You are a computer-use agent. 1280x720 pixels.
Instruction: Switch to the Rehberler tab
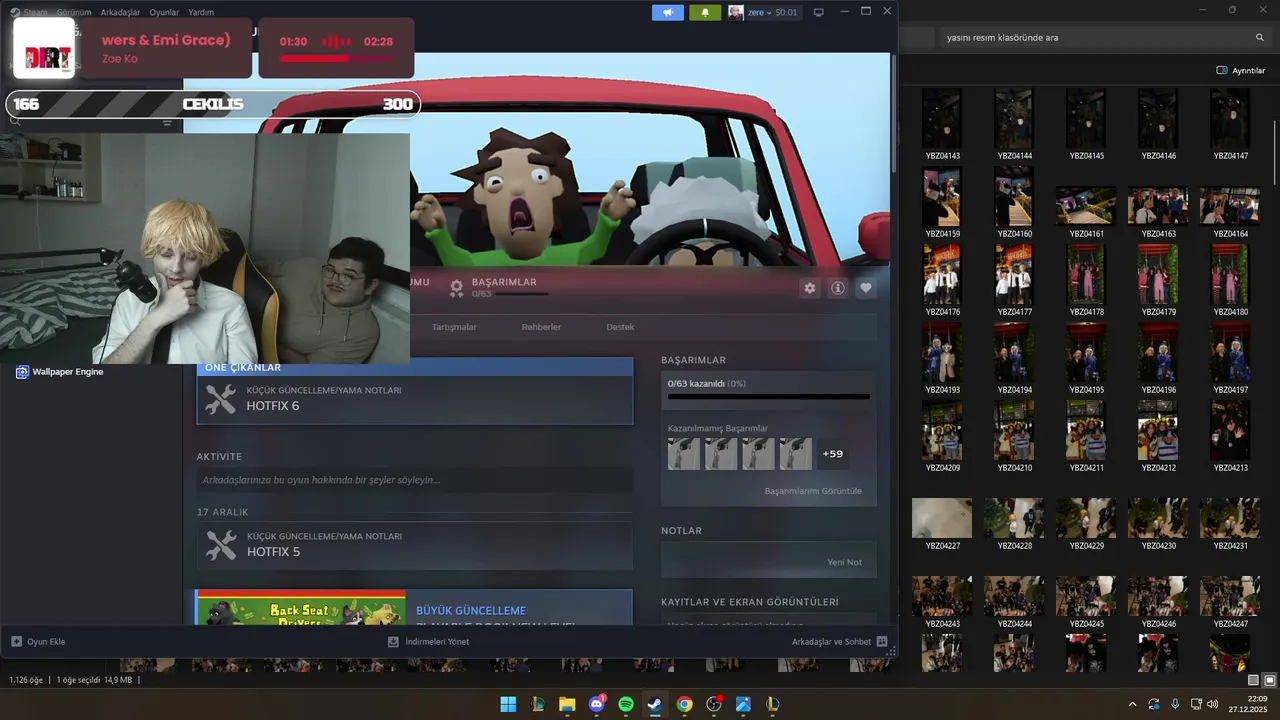[541, 327]
